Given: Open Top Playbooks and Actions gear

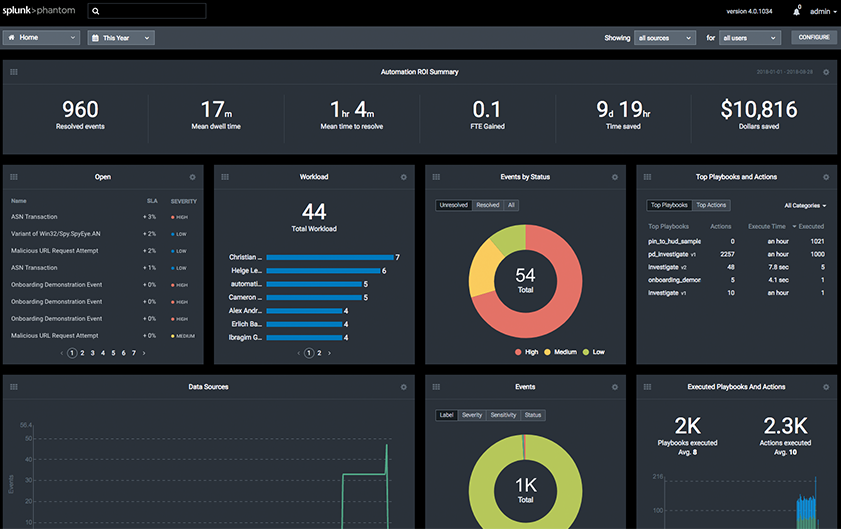Looking at the screenshot, I should [x=826, y=177].
